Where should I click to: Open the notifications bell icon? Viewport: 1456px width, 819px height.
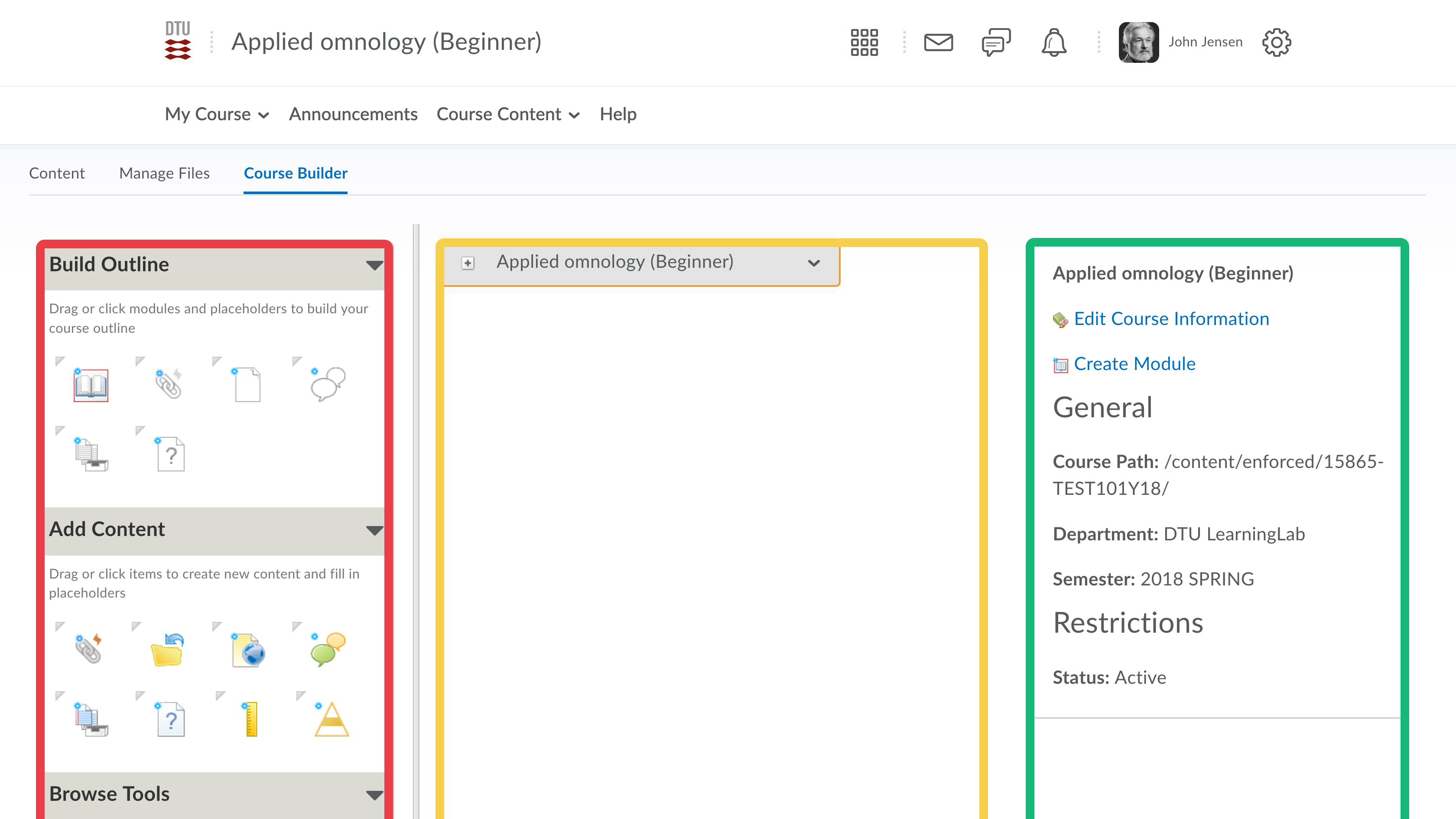[x=1053, y=42]
